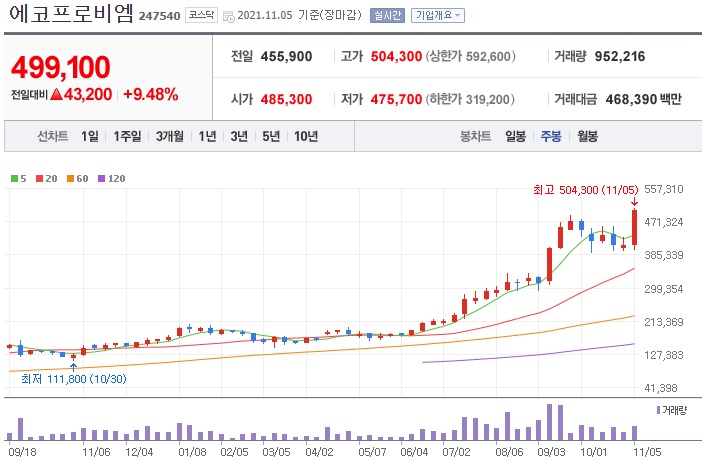This screenshot has height=465, width=705.
Task: Click the stock name 에코프로비엠
Action: 71,13
